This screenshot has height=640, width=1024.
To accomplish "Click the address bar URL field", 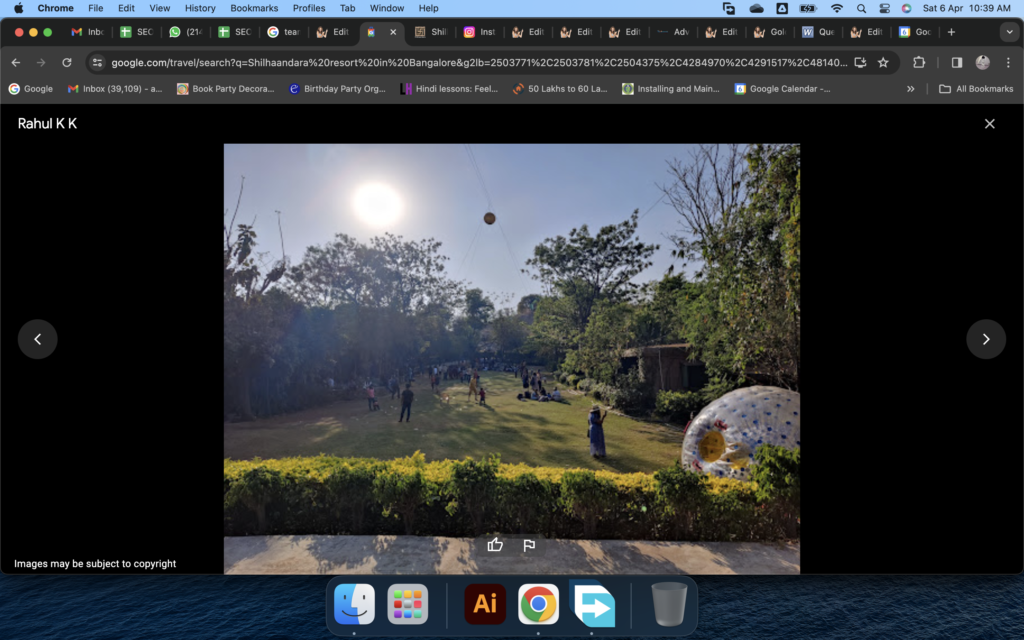I will point(478,62).
